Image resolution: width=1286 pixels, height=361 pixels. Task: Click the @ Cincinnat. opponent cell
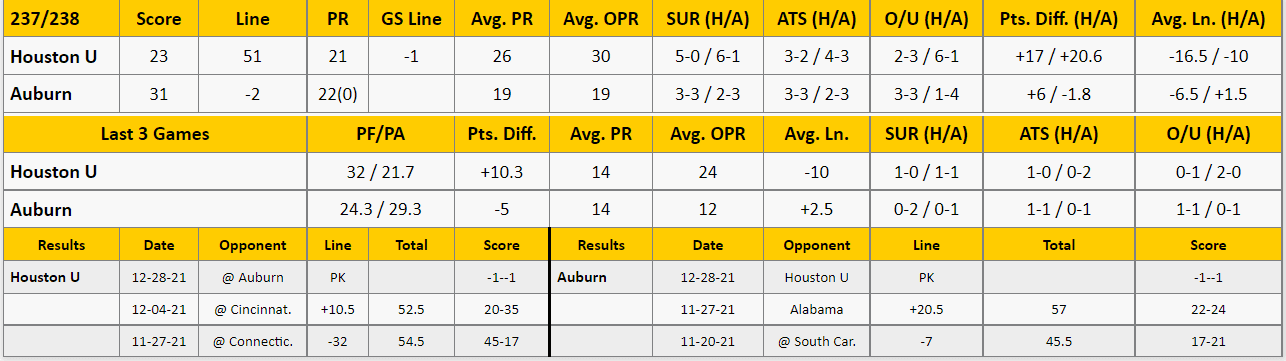[x=253, y=310]
